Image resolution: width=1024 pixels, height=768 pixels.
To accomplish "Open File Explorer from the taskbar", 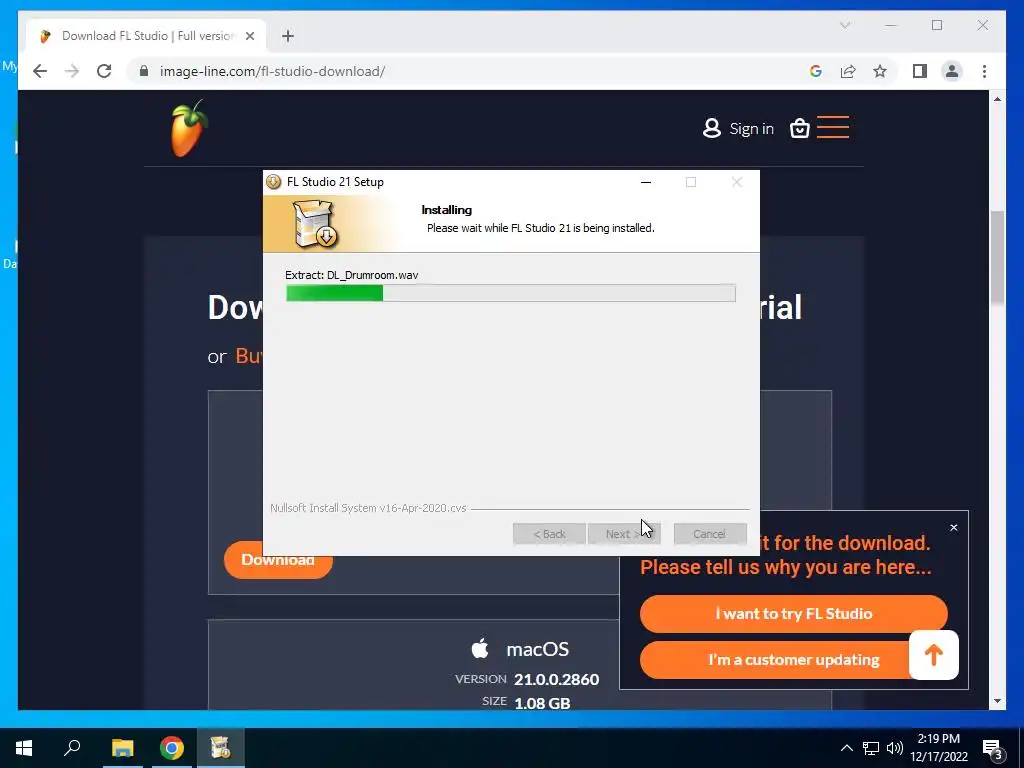I will 122,748.
